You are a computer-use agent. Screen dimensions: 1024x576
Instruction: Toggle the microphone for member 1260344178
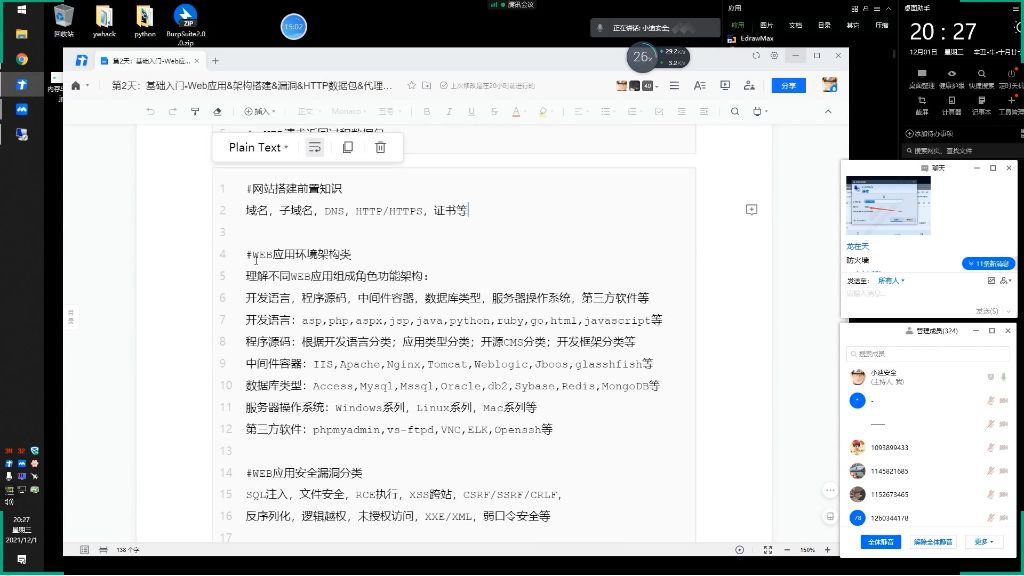click(991, 518)
